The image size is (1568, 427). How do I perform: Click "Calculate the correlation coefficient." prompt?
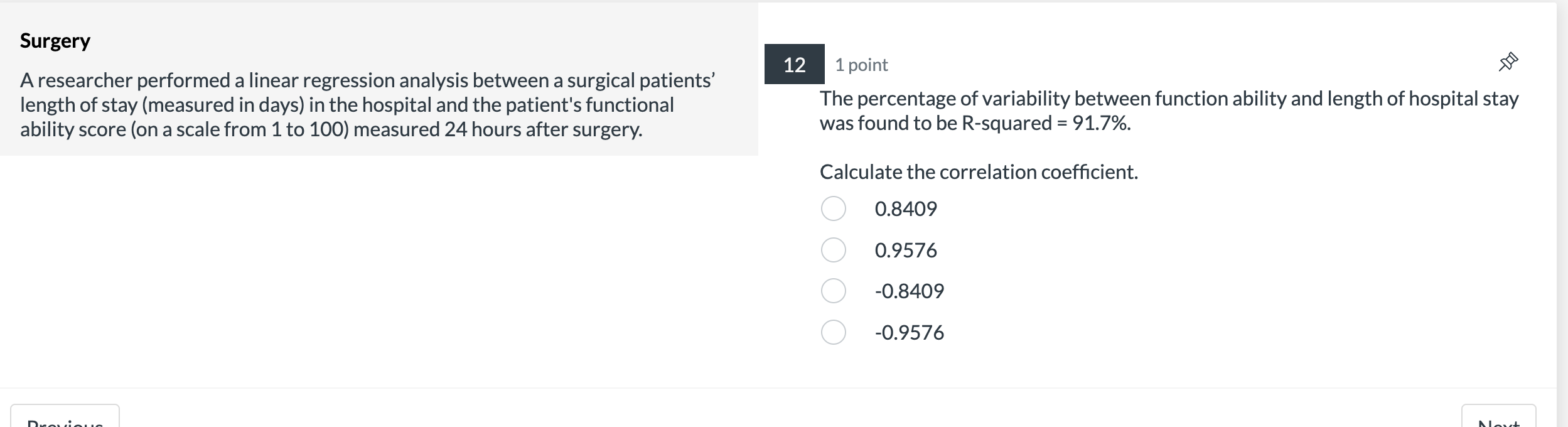coord(979,172)
